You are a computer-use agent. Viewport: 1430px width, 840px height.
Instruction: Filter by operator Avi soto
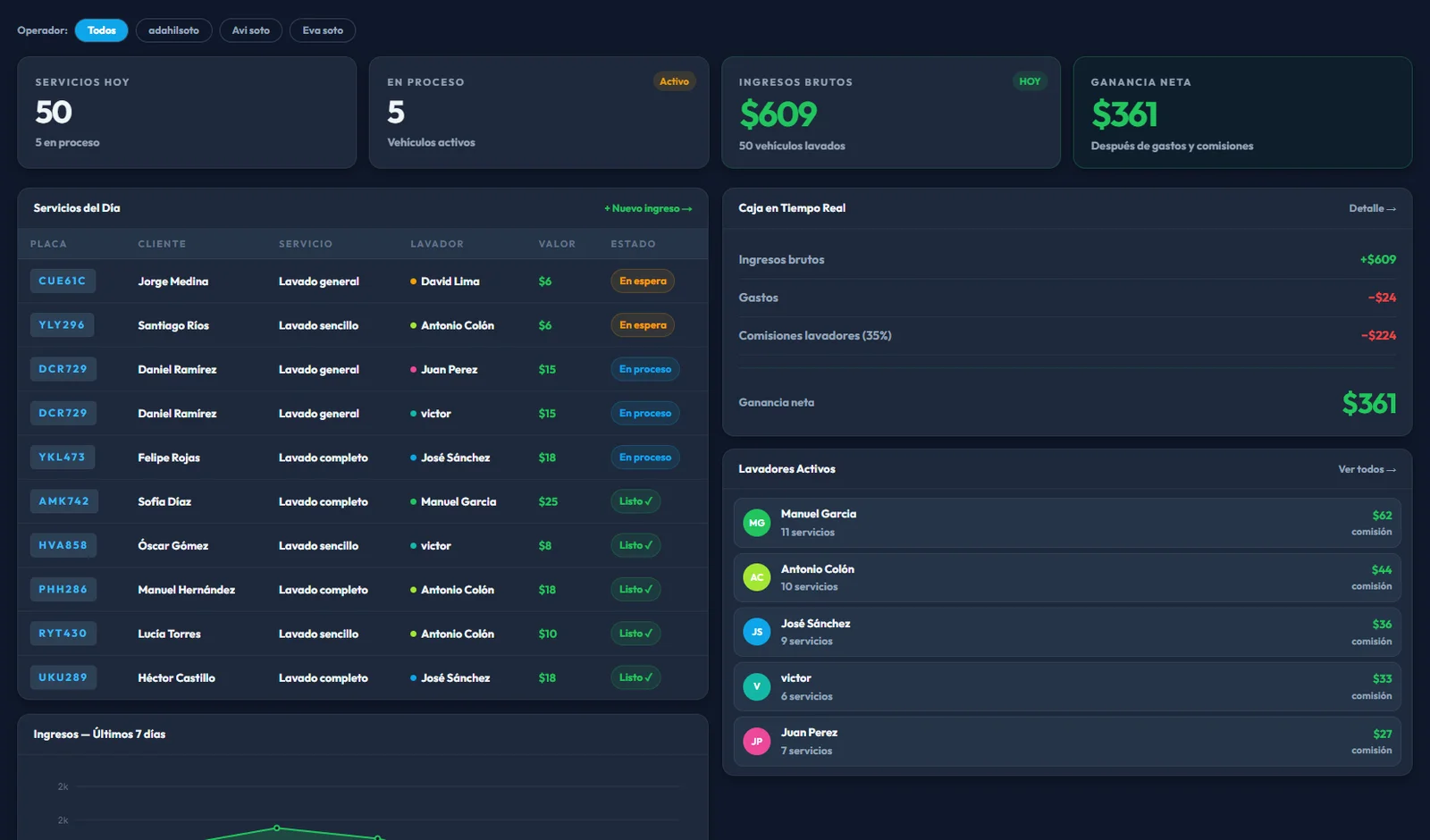tap(251, 30)
